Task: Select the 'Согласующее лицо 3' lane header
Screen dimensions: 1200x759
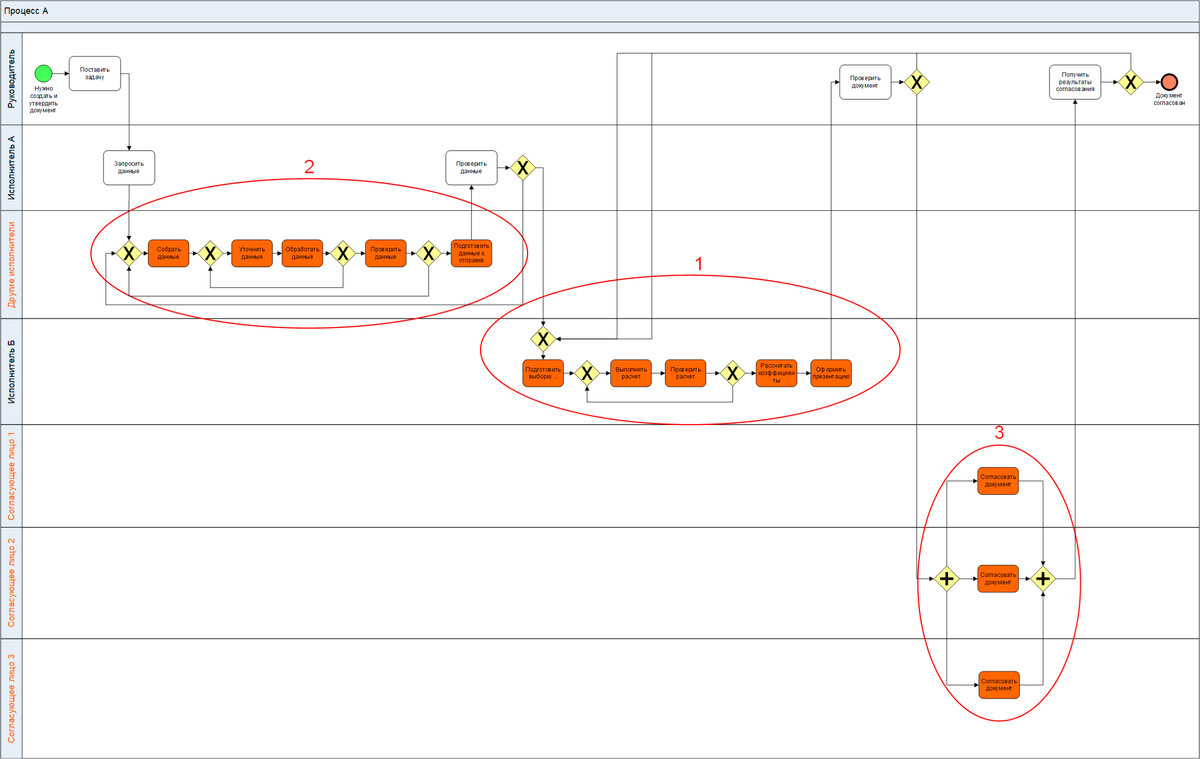Action: click(12, 698)
